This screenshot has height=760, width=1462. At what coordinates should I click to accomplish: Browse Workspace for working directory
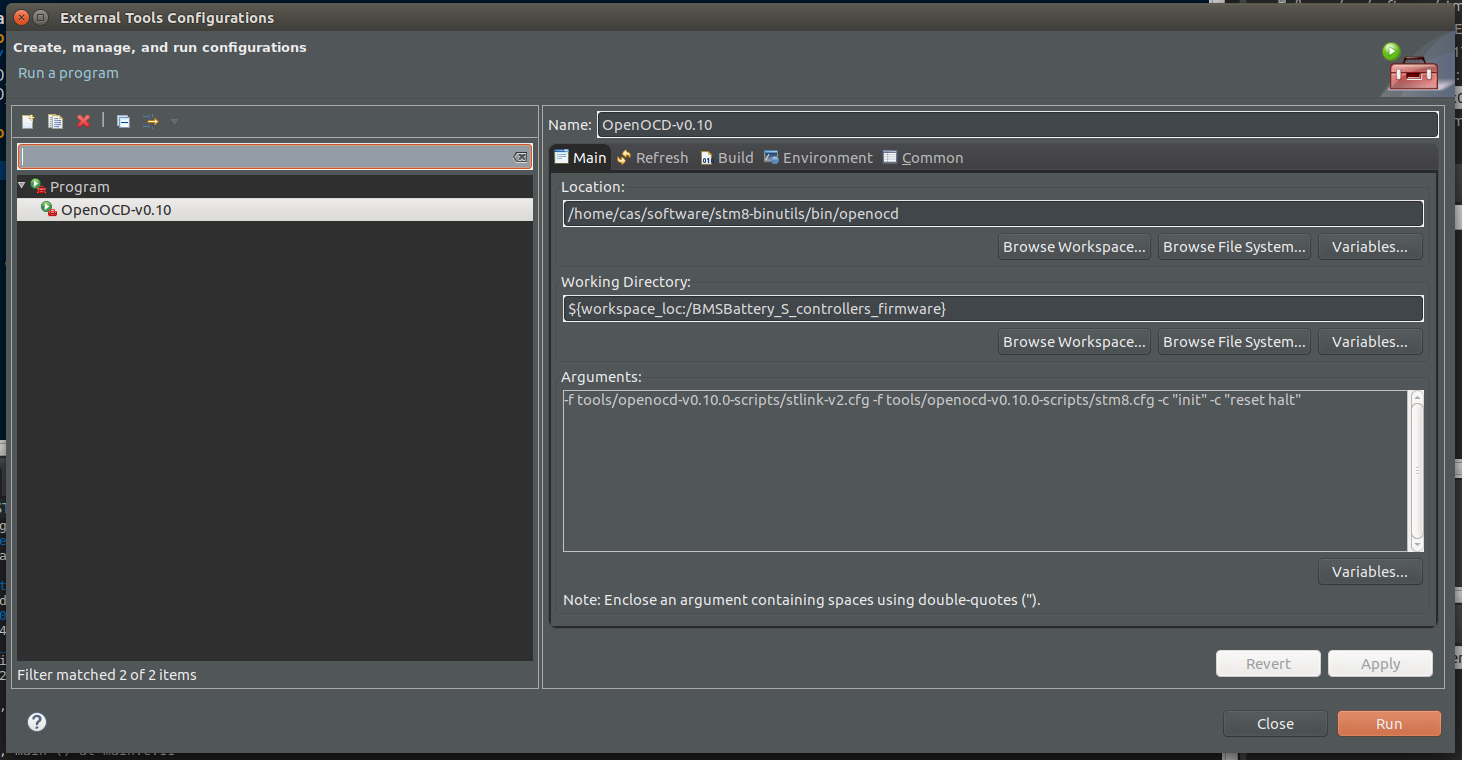pyautogui.click(x=1074, y=342)
